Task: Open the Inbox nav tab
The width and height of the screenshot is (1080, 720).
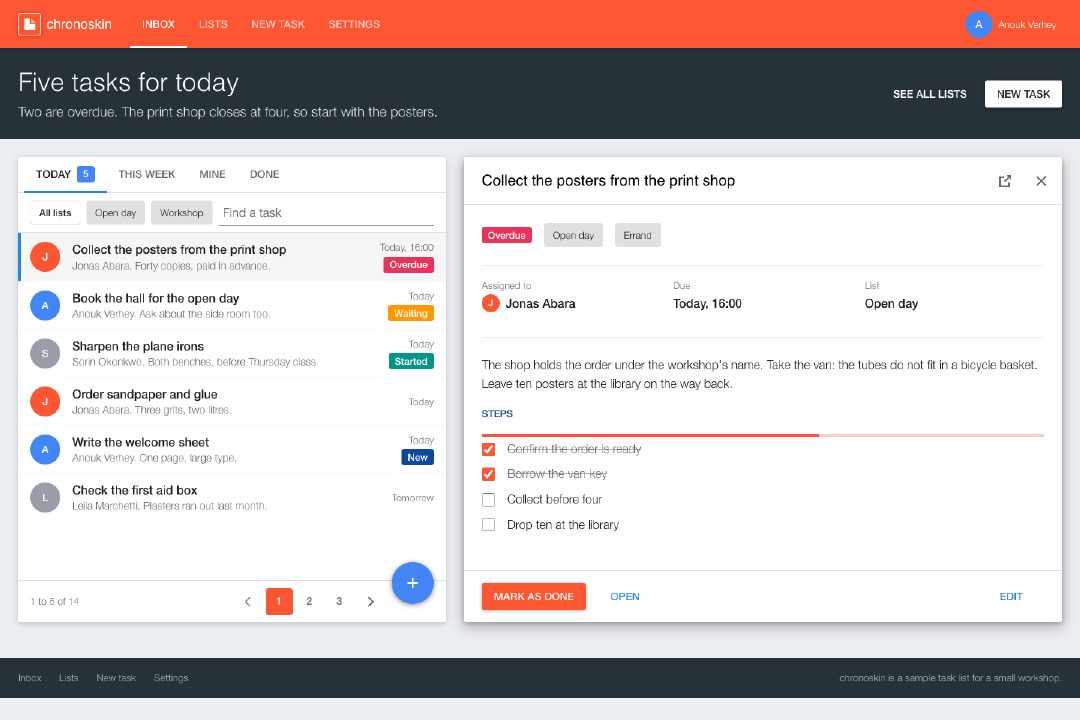Action: [158, 24]
